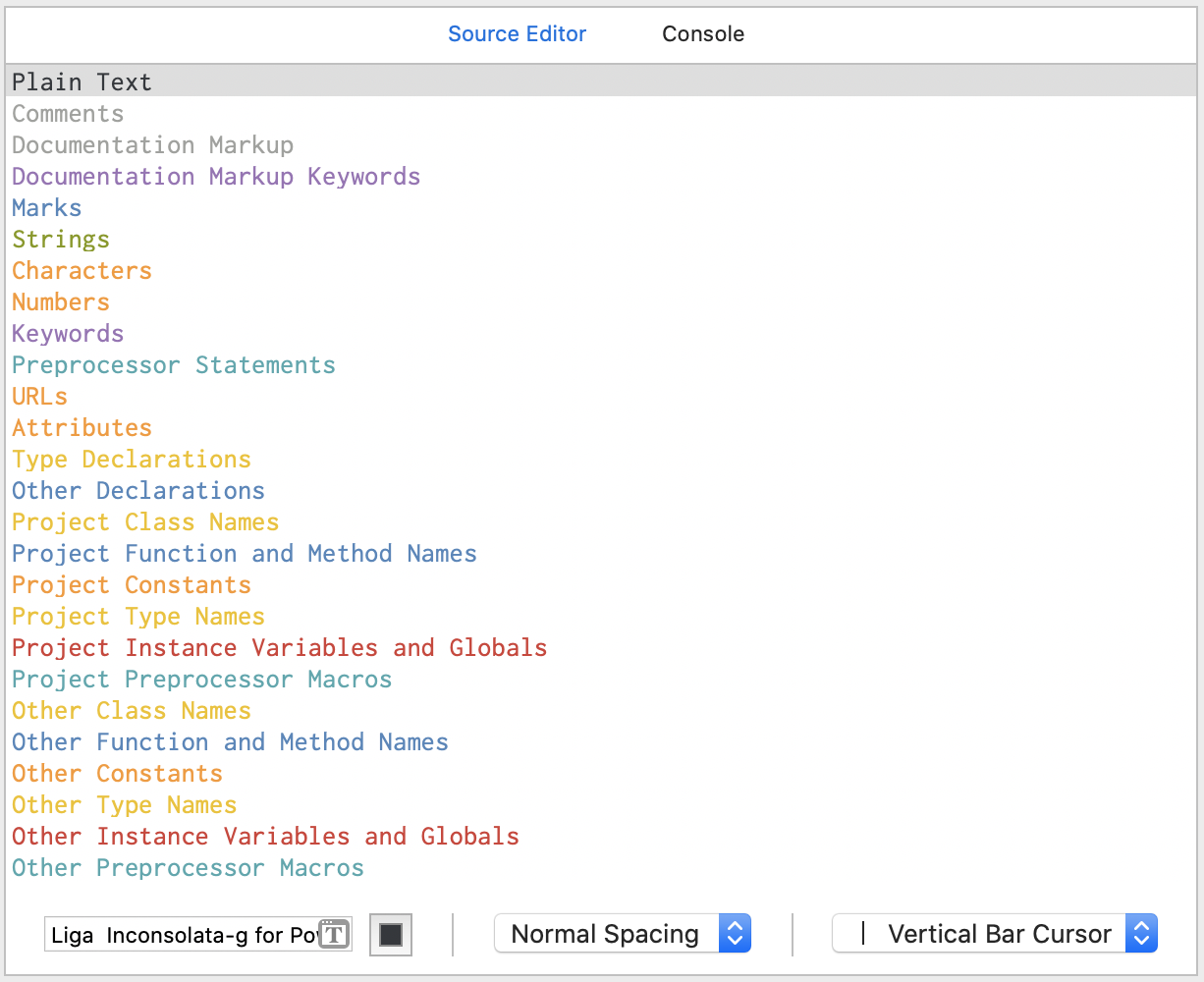Screen dimensions: 1204x982
Task: Select the Comments syntax category
Action: pyautogui.click(x=69, y=114)
